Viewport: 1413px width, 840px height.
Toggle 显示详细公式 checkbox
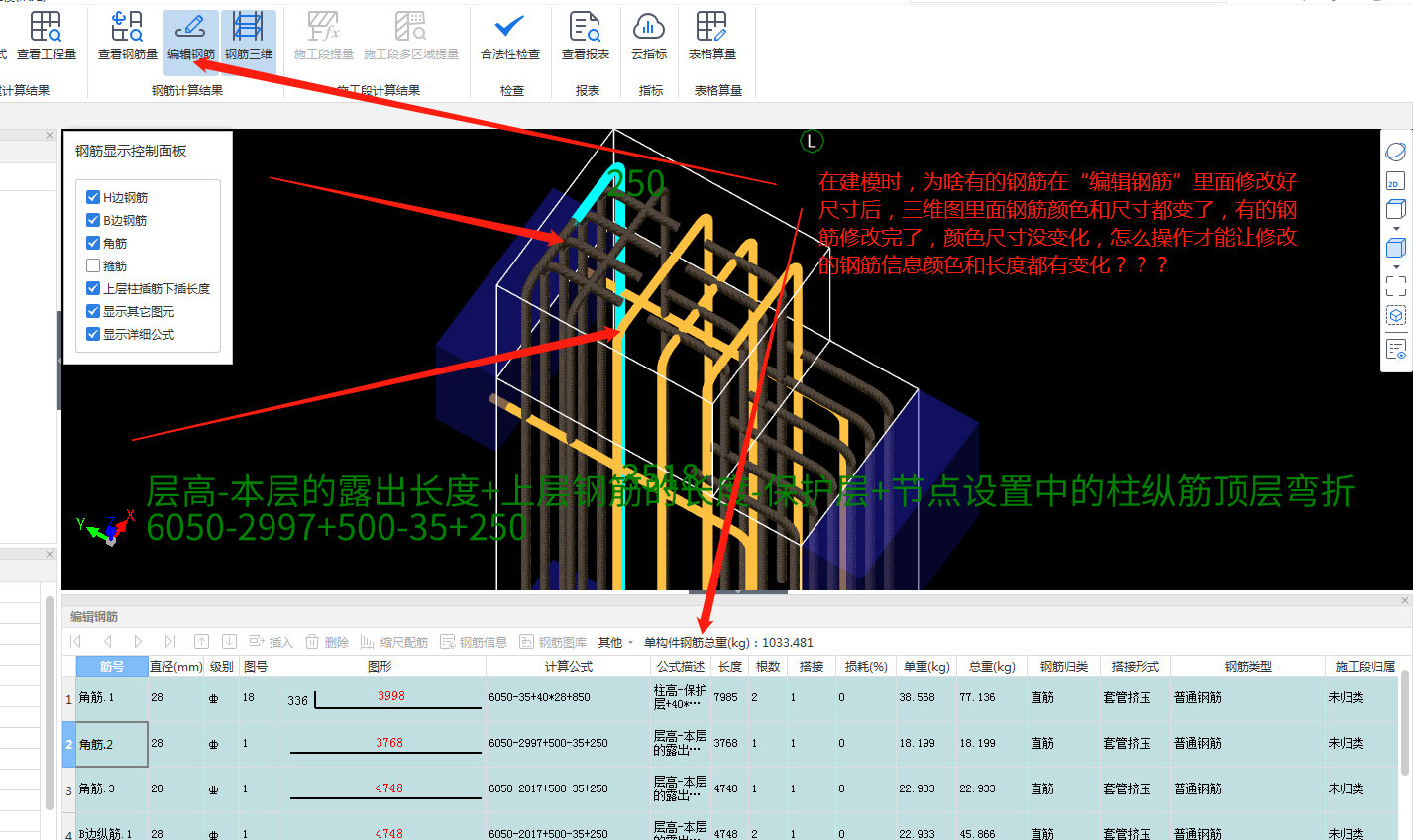coord(93,334)
